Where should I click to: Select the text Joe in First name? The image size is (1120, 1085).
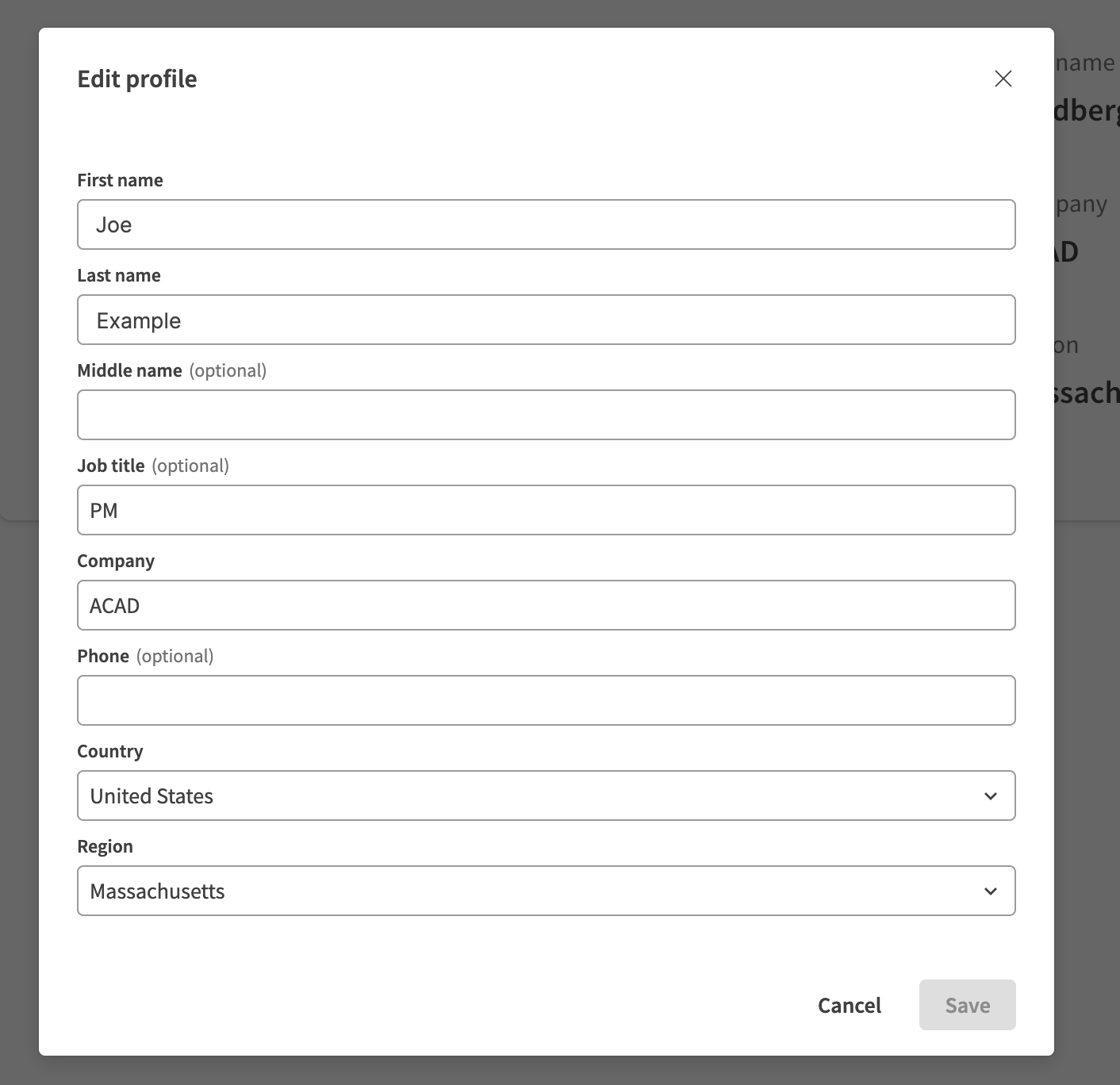(113, 224)
